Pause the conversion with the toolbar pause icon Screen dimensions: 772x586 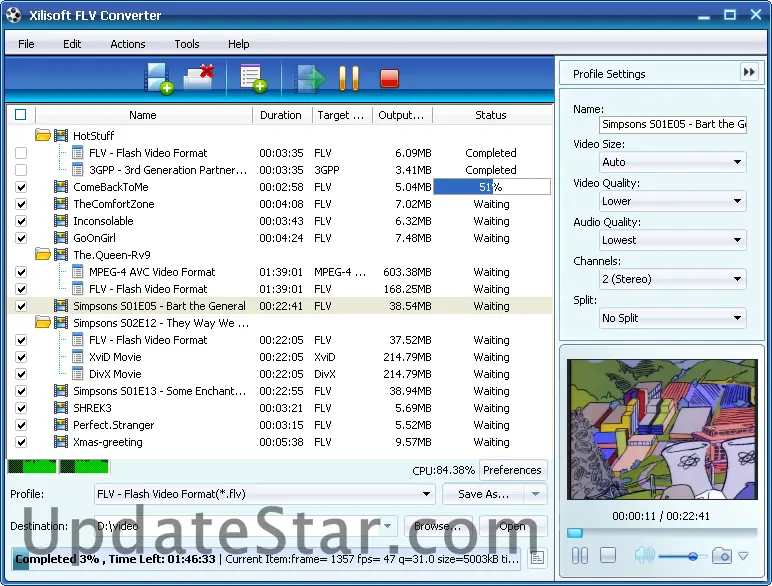(348, 78)
